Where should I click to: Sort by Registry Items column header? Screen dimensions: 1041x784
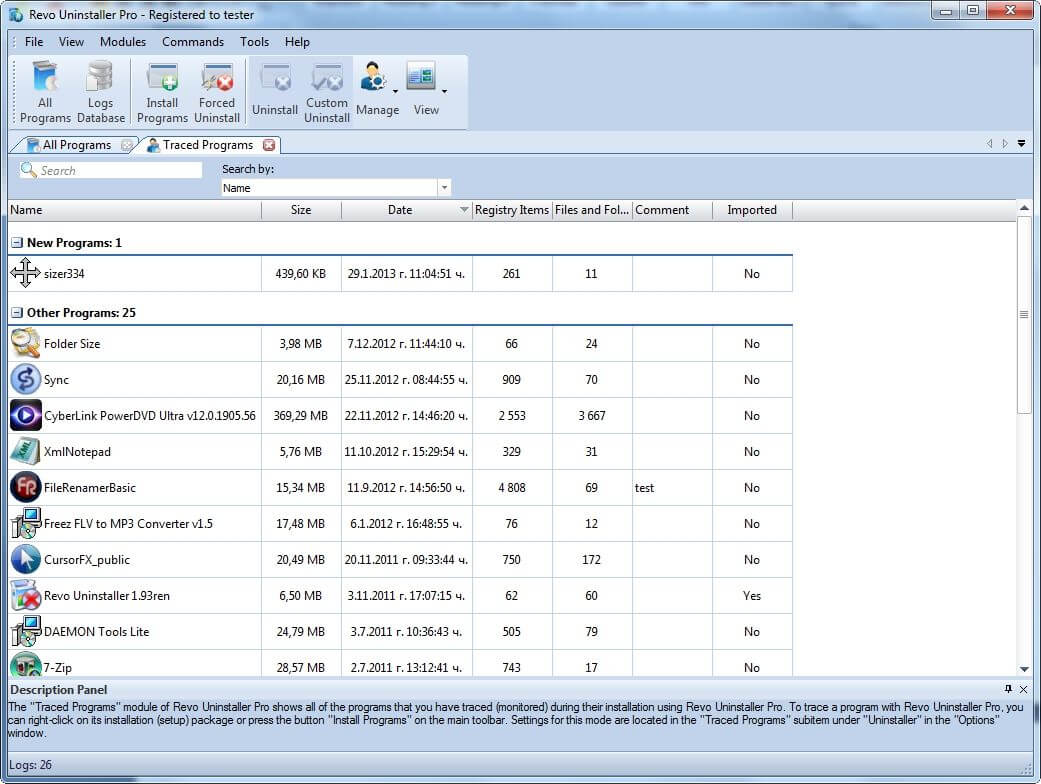point(512,210)
